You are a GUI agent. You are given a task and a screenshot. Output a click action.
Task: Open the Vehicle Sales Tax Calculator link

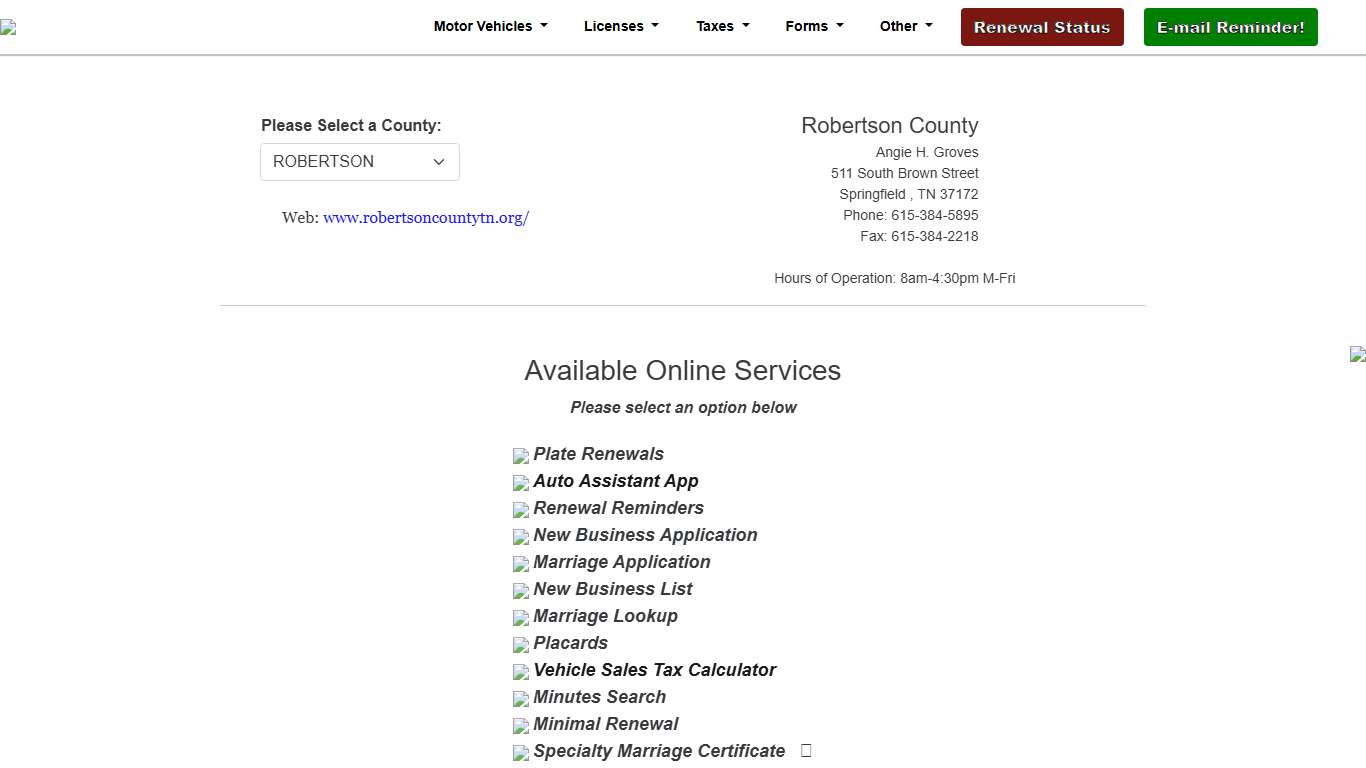[x=654, y=670]
